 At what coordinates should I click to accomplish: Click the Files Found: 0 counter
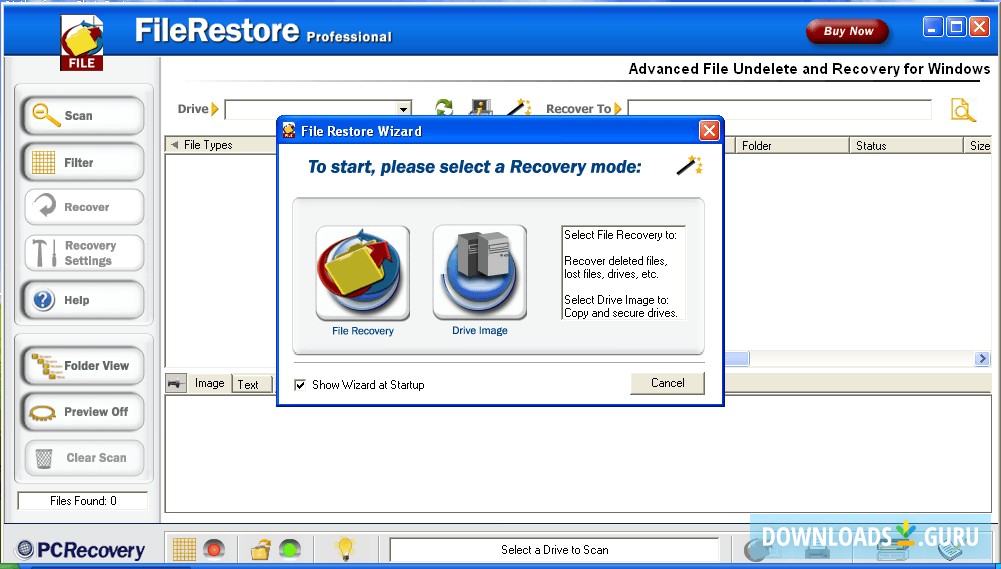pyautogui.click(x=83, y=501)
